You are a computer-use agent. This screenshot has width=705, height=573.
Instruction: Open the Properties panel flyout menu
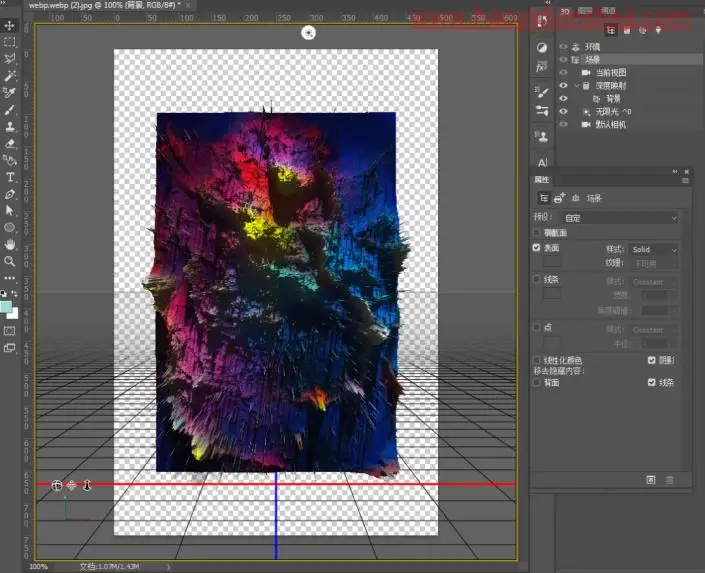coord(685,180)
